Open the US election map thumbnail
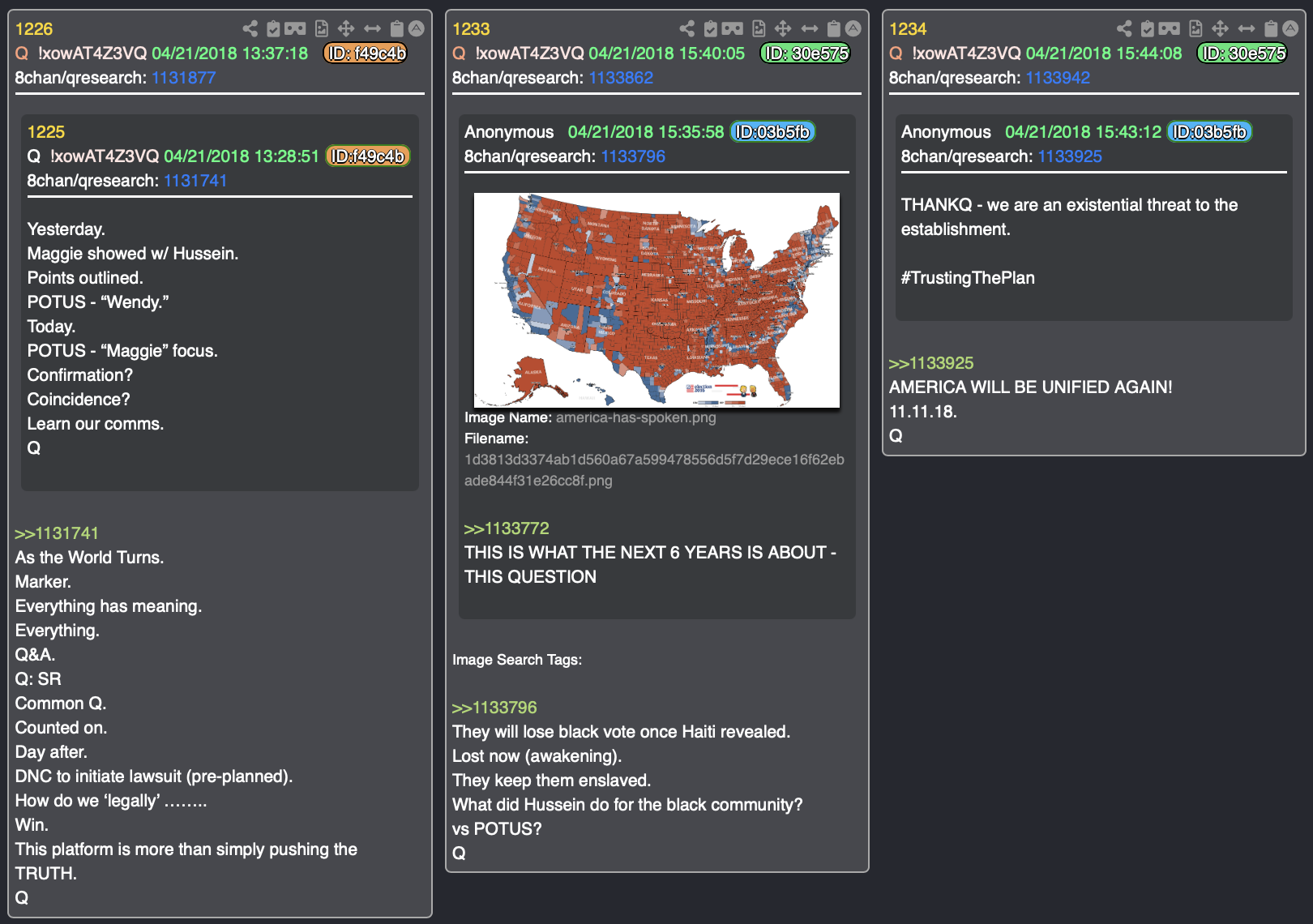This screenshot has height=924, width=1313. pos(656,300)
